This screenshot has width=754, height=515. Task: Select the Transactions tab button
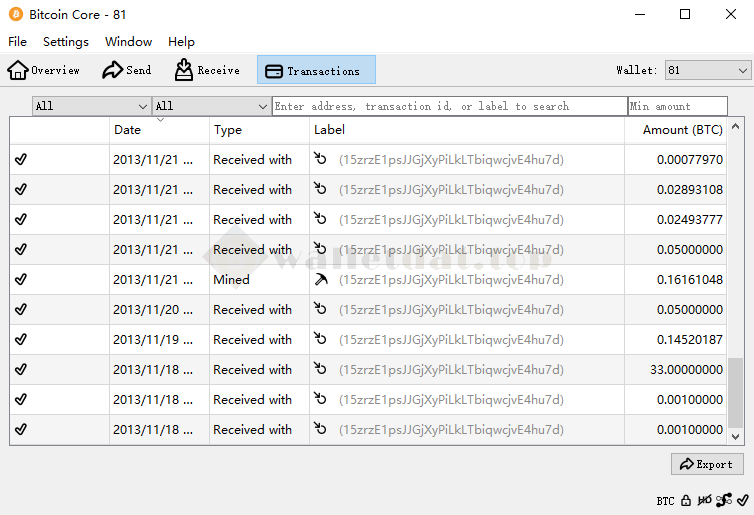point(316,70)
